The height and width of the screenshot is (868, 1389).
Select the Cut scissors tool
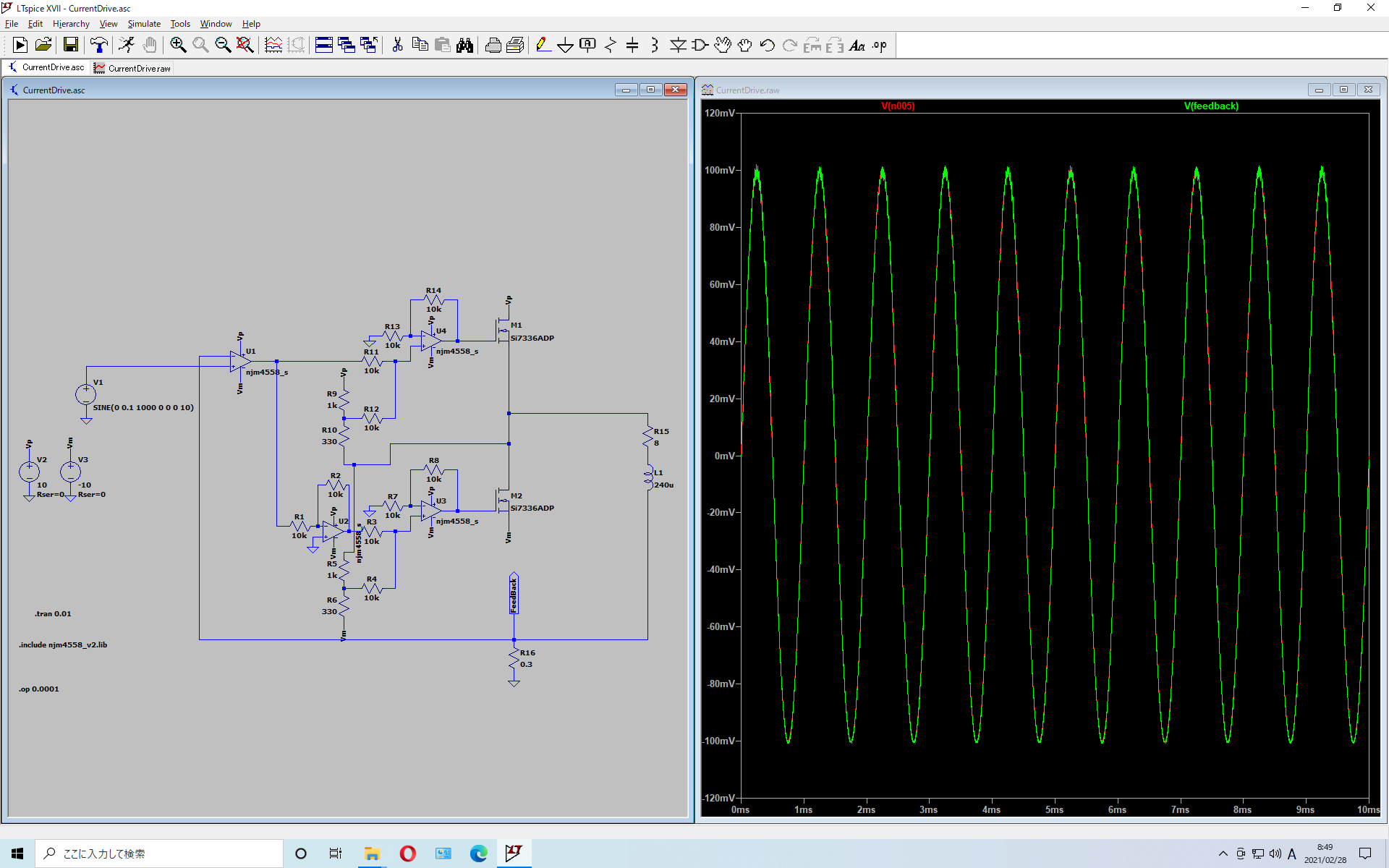(397, 46)
